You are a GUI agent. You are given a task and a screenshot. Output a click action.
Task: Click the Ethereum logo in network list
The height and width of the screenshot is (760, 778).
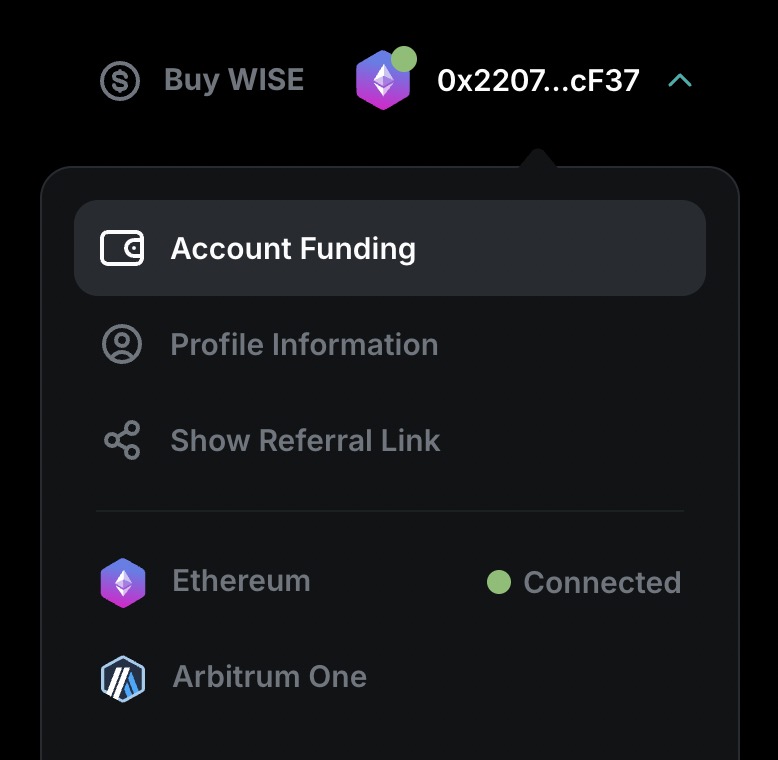click(x=123, y=582)
